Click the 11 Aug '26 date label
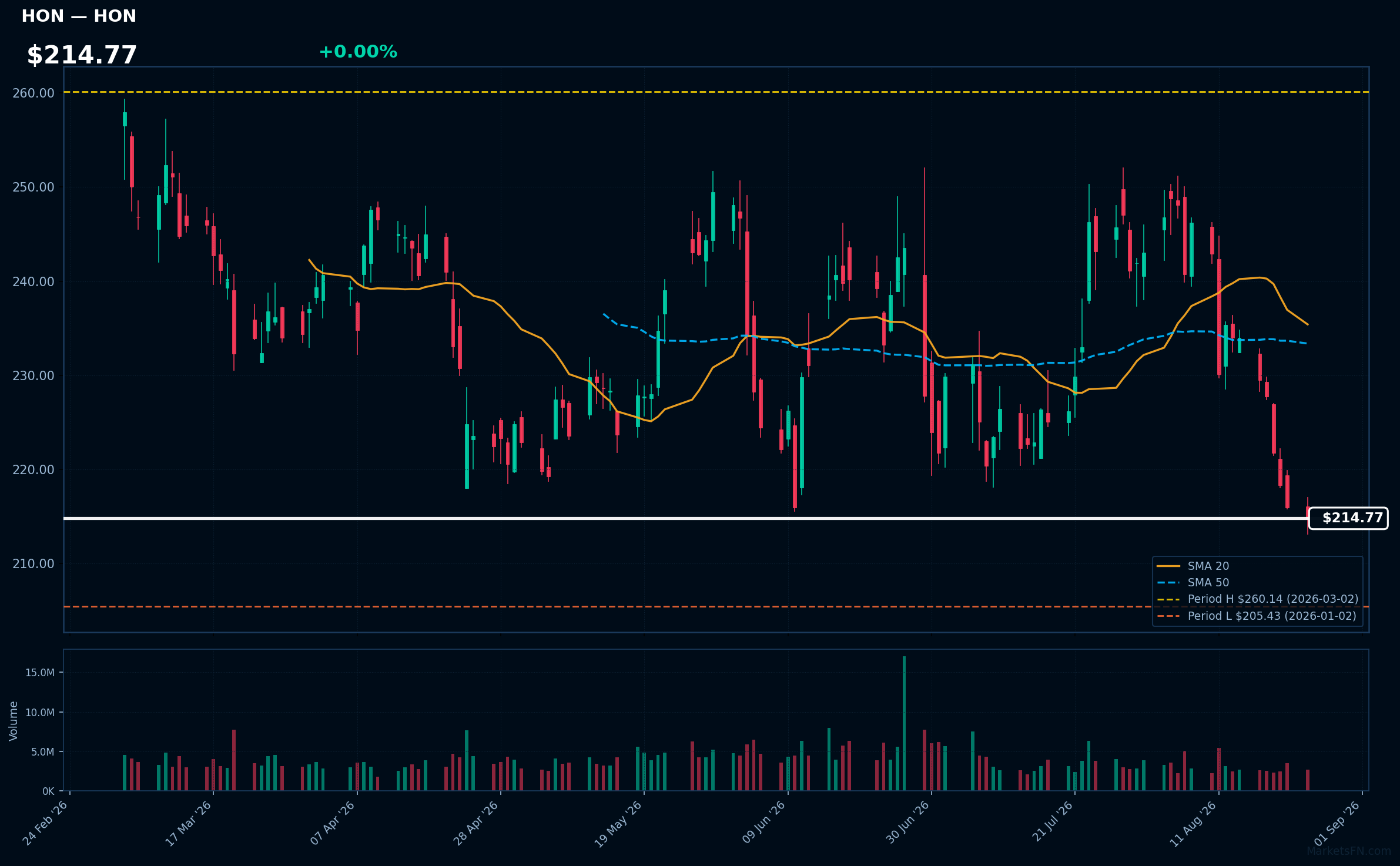Viewport: 1400px width, 866px height. coord(1193,824)
